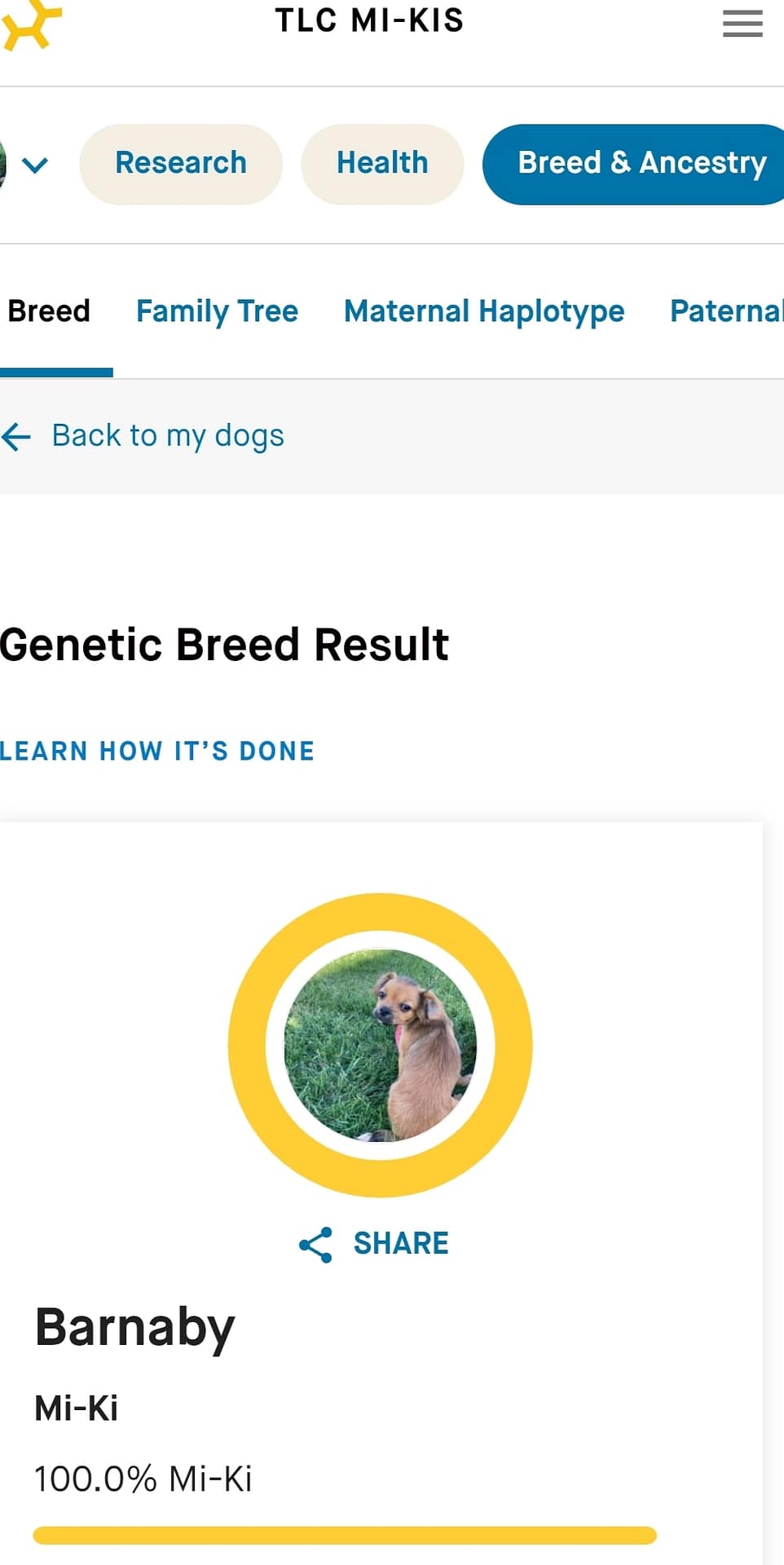Open the hamburger menu

click(742, 24)
